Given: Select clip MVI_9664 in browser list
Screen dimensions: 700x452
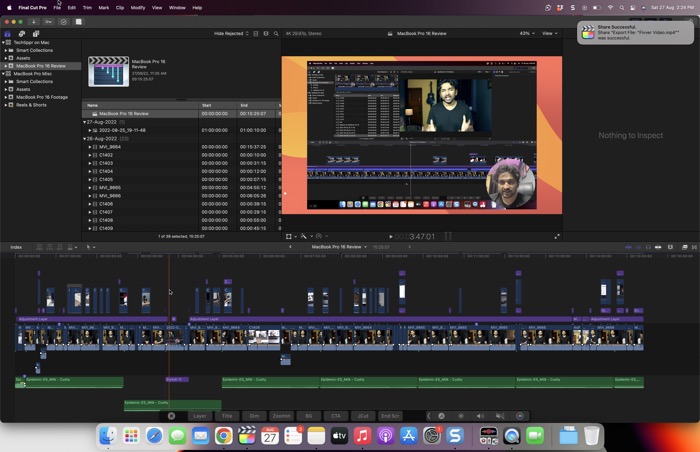Looking at the screenshot, I should pos(182,146).
